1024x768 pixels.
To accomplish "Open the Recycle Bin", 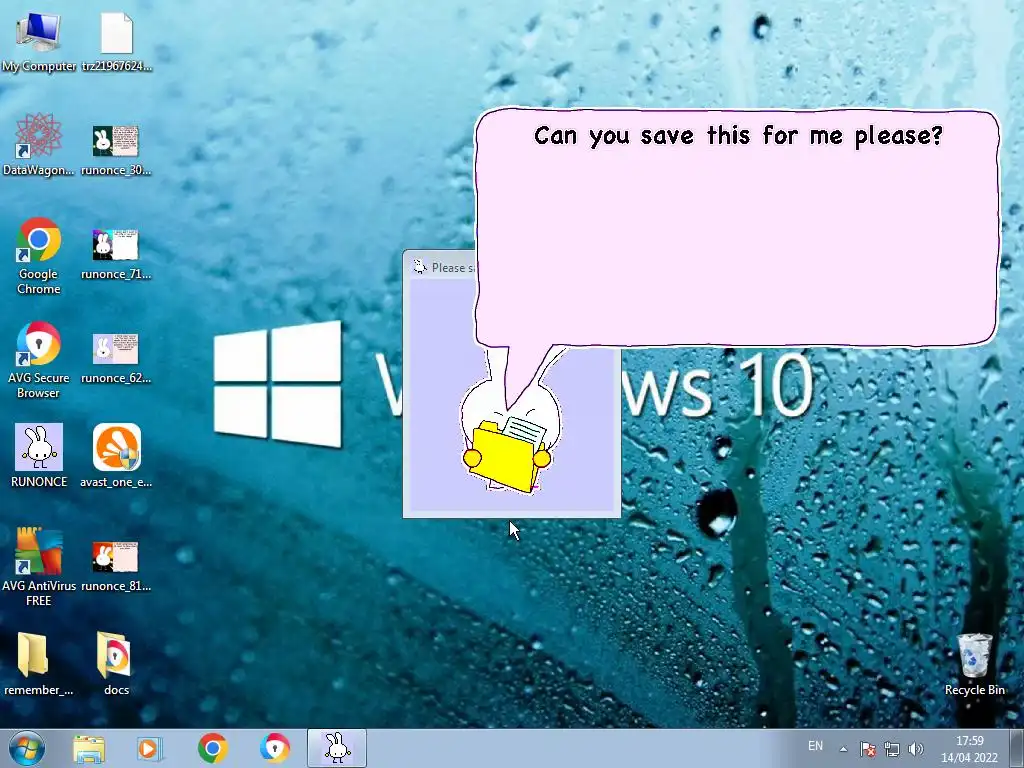I will (974, 664).
